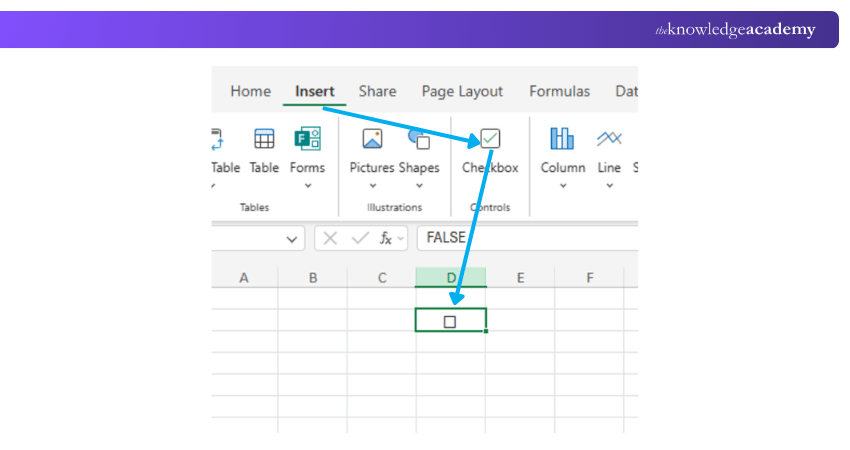Switch to the Insert tab

(x=314, y=91)
